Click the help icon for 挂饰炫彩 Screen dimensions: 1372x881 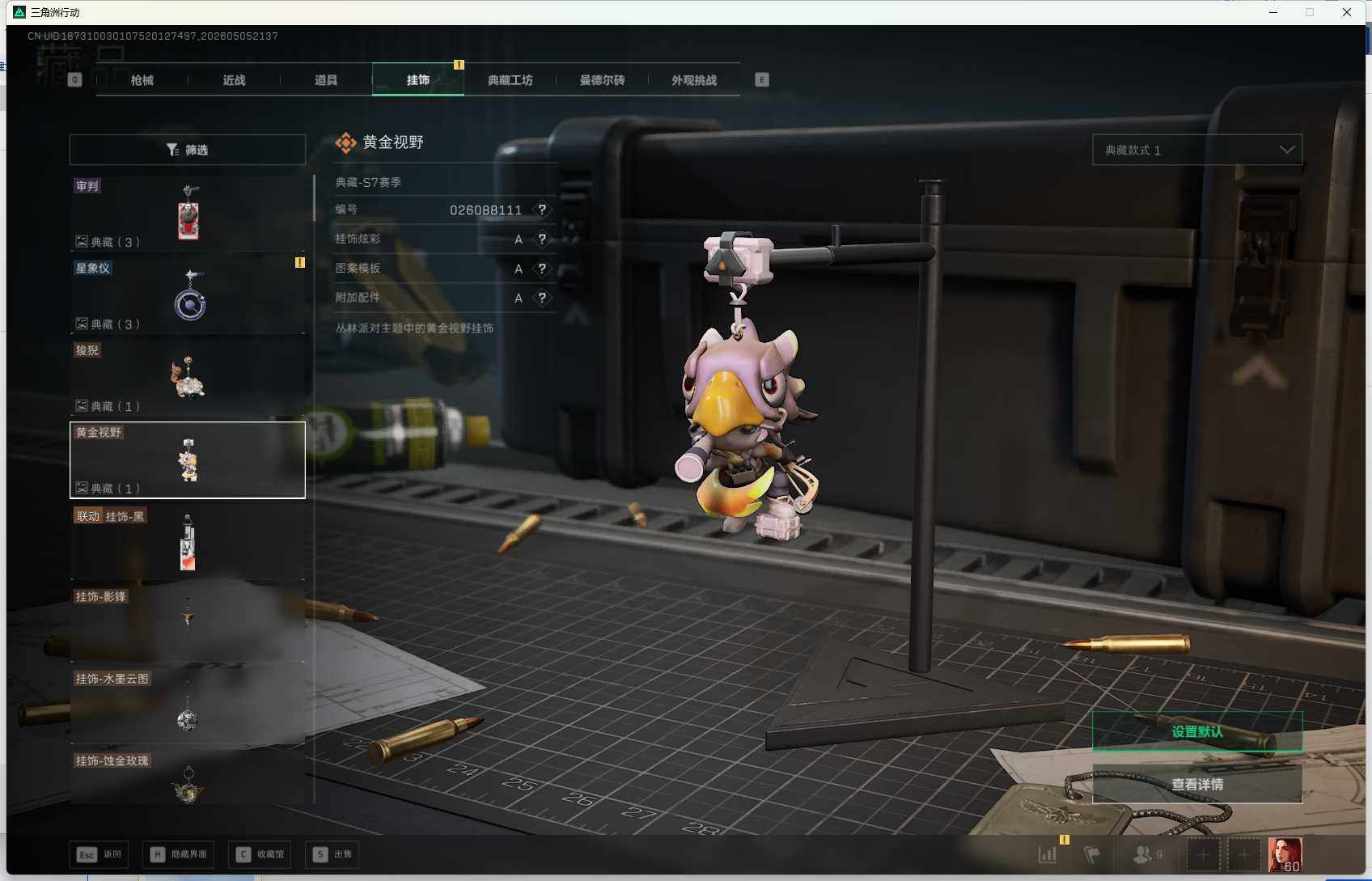[x=542, y=239]
